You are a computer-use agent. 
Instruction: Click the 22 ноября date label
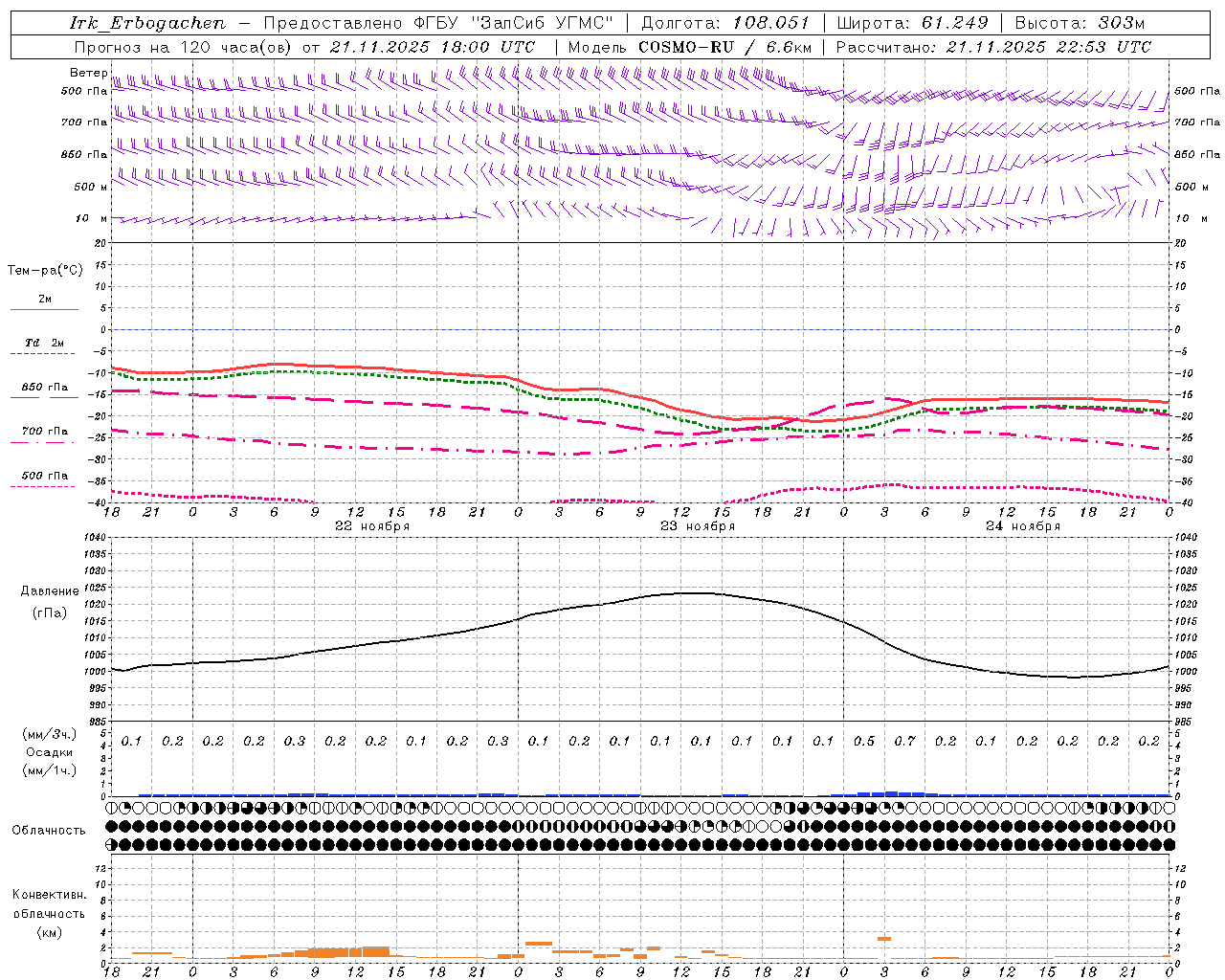click(x=372, y=526)
